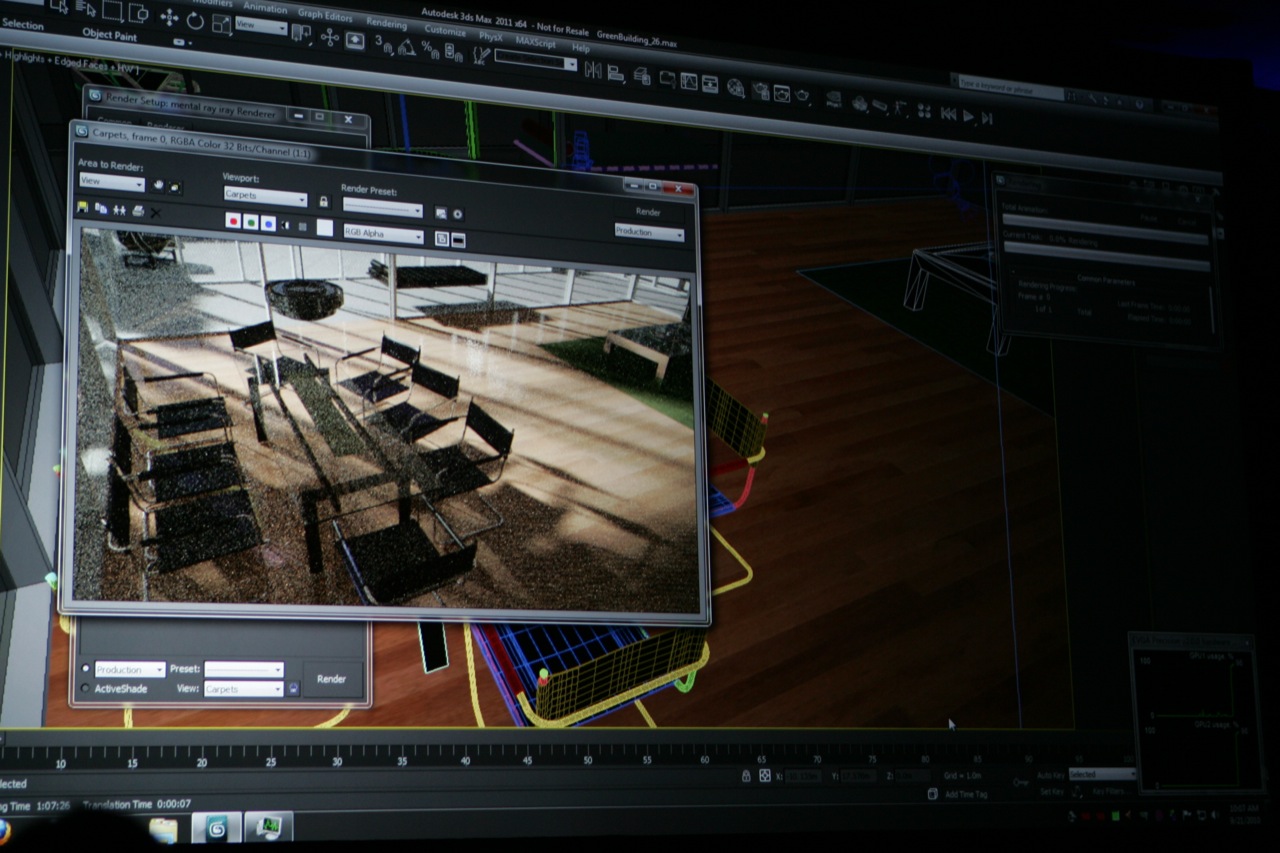Select the ActiveShade radio button
The image size is (1280, 853).
[85, 688]
